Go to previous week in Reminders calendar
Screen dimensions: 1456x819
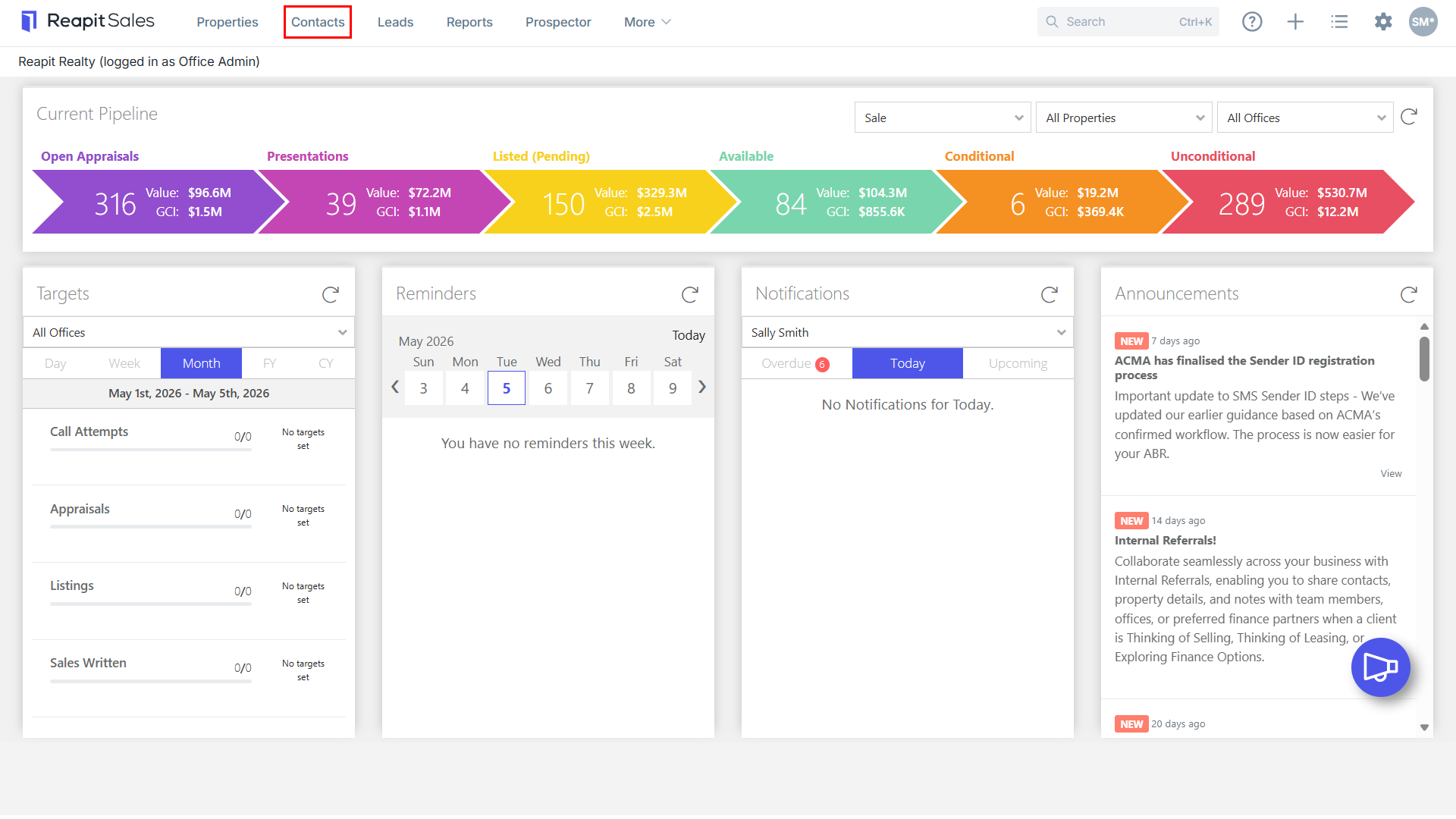[395, 388]
